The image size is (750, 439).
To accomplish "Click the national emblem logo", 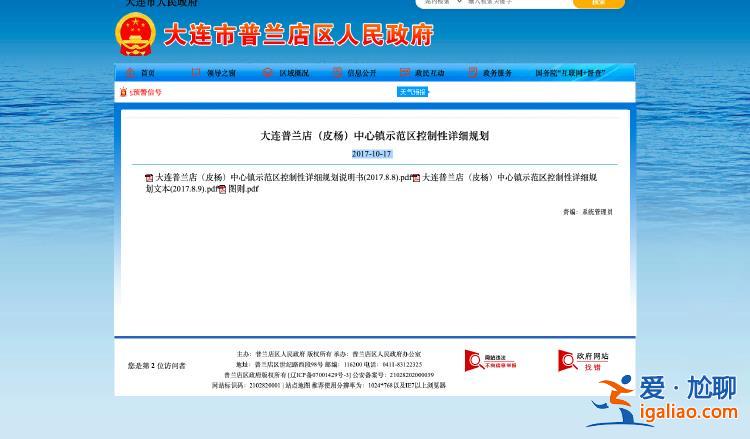I will point(135,34).
